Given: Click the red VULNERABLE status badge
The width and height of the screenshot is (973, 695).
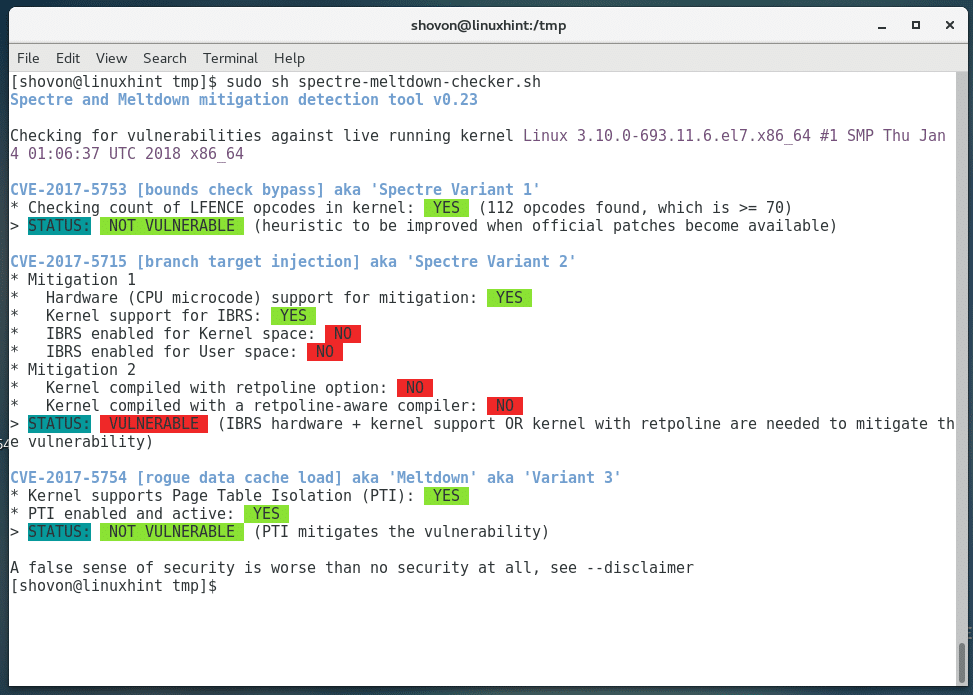Looking at the screenshot, I should [x=153, y=424].
